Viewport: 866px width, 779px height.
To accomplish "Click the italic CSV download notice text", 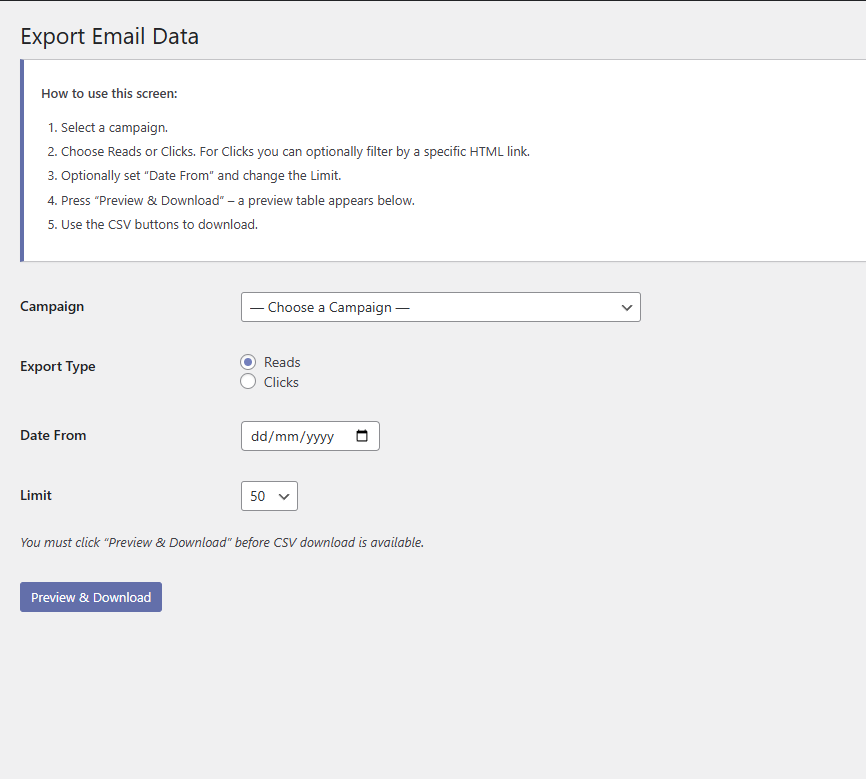I will point(222,542).
